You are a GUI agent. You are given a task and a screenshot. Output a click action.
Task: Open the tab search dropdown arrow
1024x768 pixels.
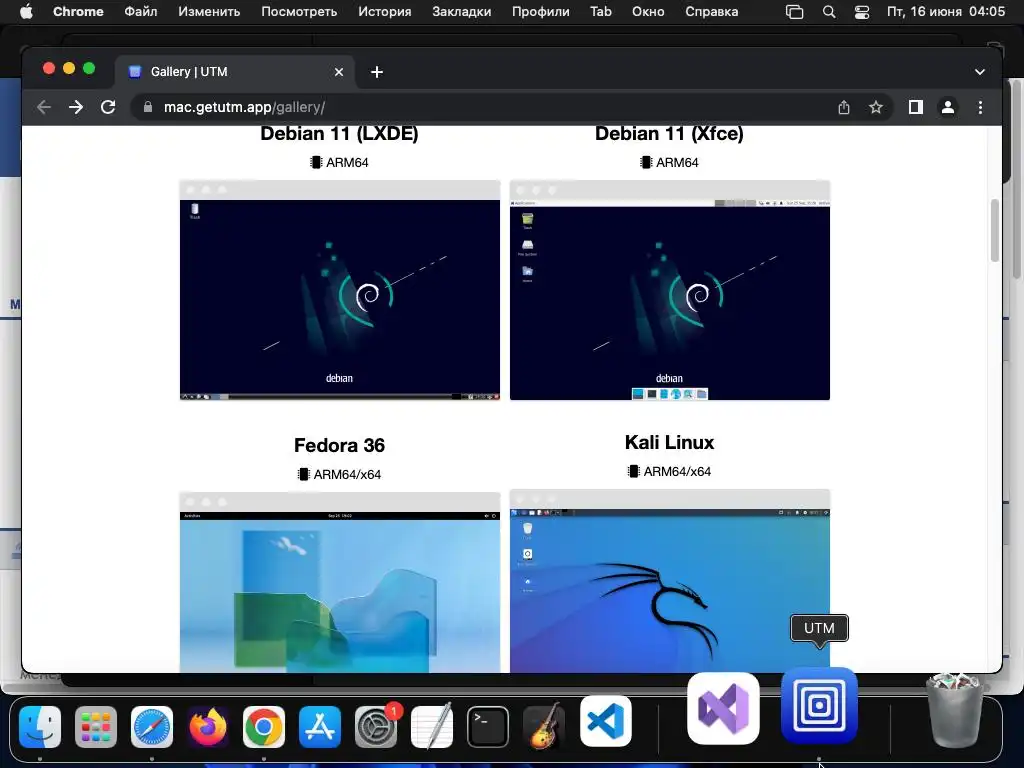click(x=980, y=72)
